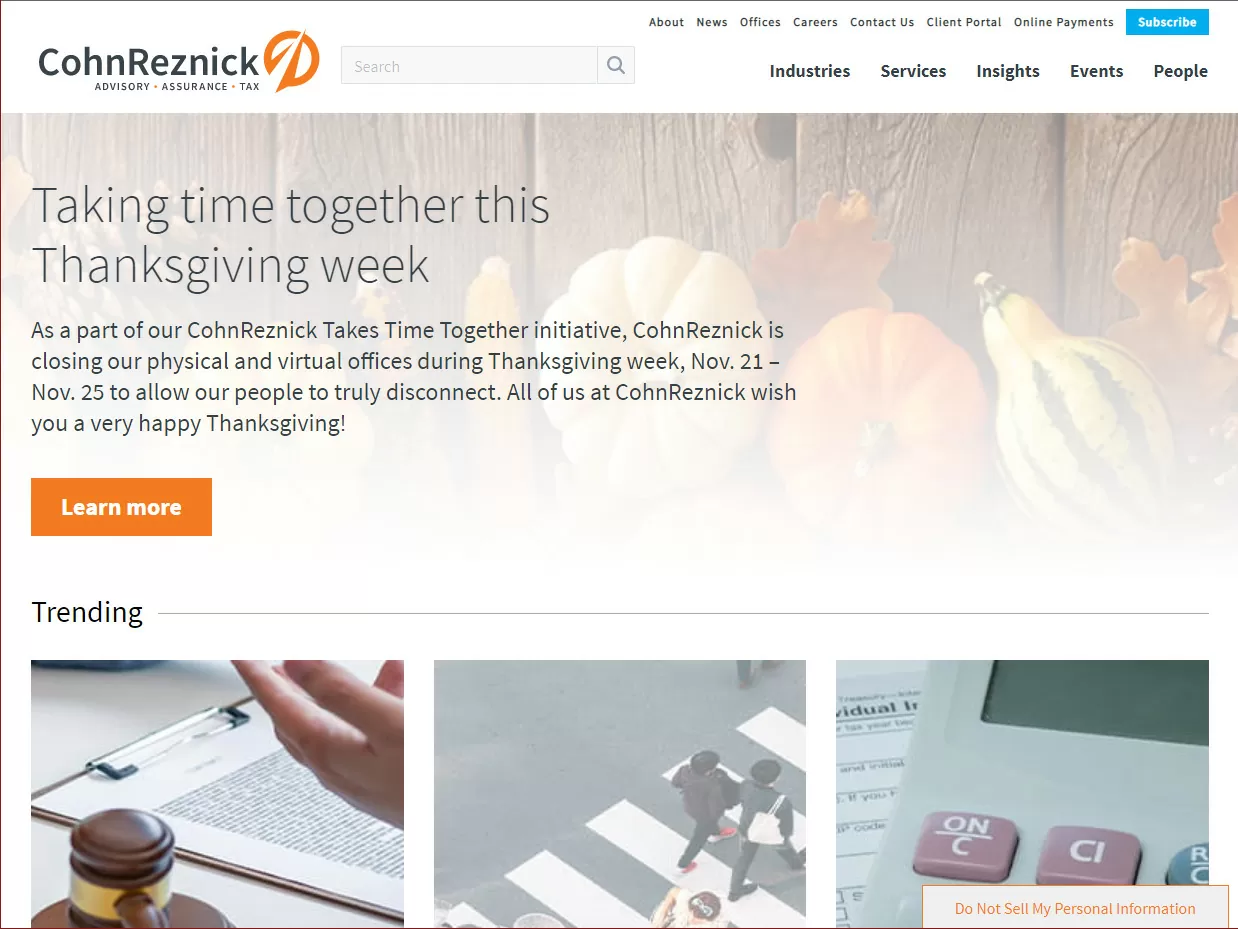This screenshot has width=1238, height=929.
Task: Open the Insights menu
Action: (1008, 71)
